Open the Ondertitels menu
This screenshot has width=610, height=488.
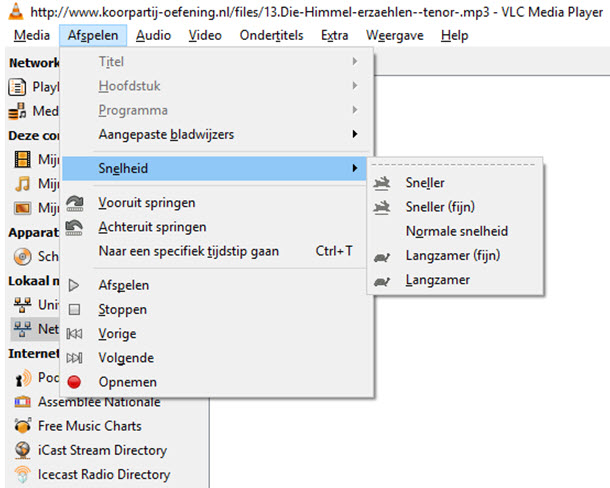271,35
